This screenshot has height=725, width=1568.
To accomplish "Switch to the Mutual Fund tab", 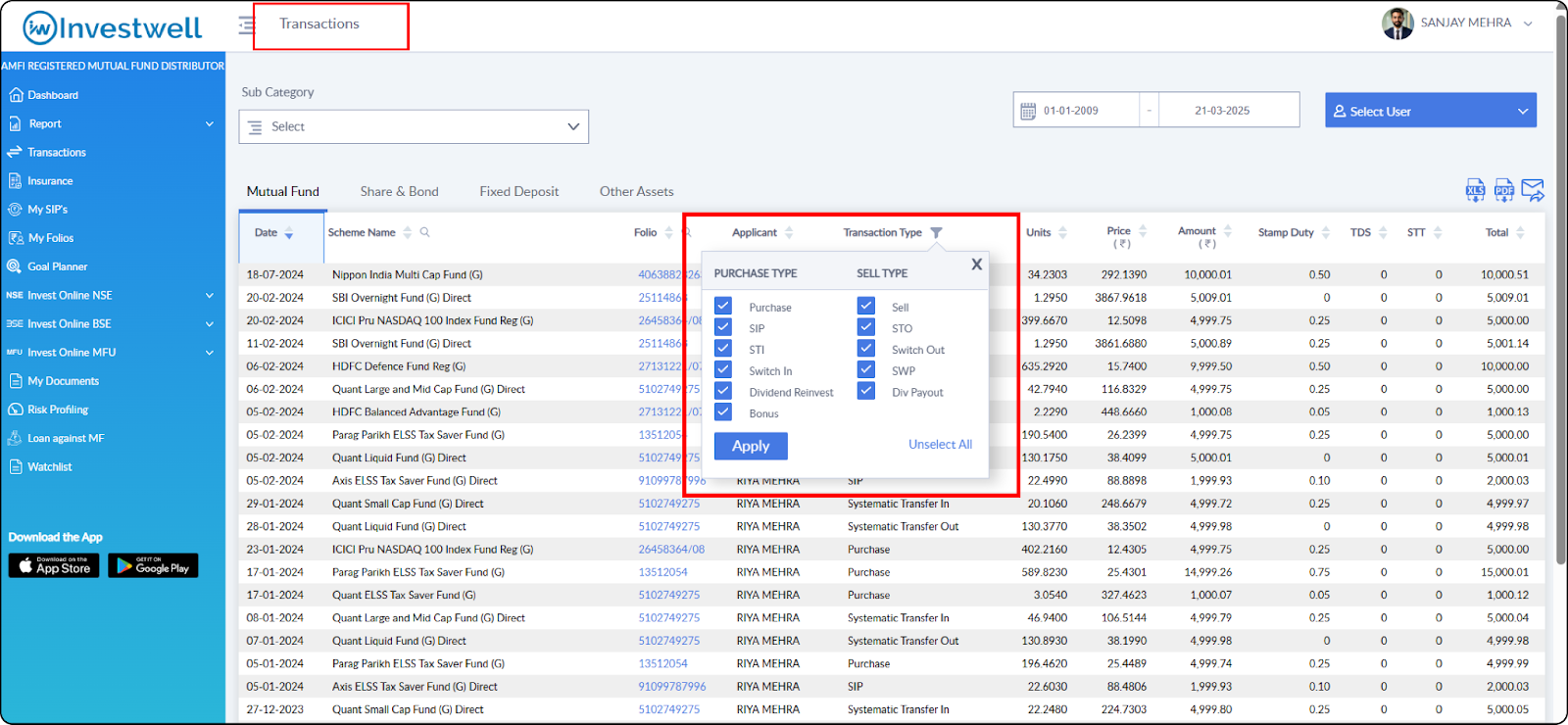I will pos(282,191).
